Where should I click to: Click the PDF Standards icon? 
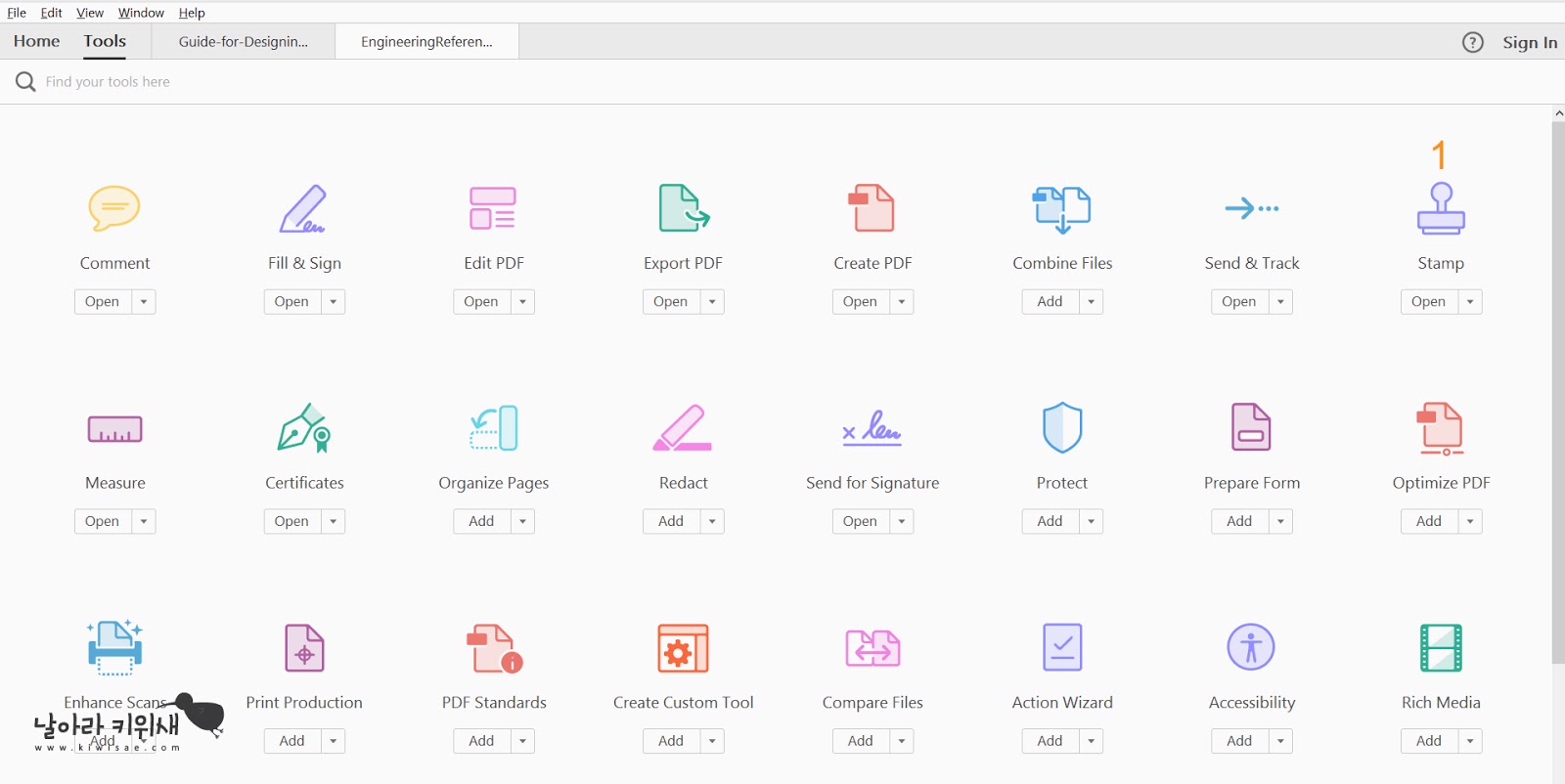pyautogui.click(x=494, y=649)
